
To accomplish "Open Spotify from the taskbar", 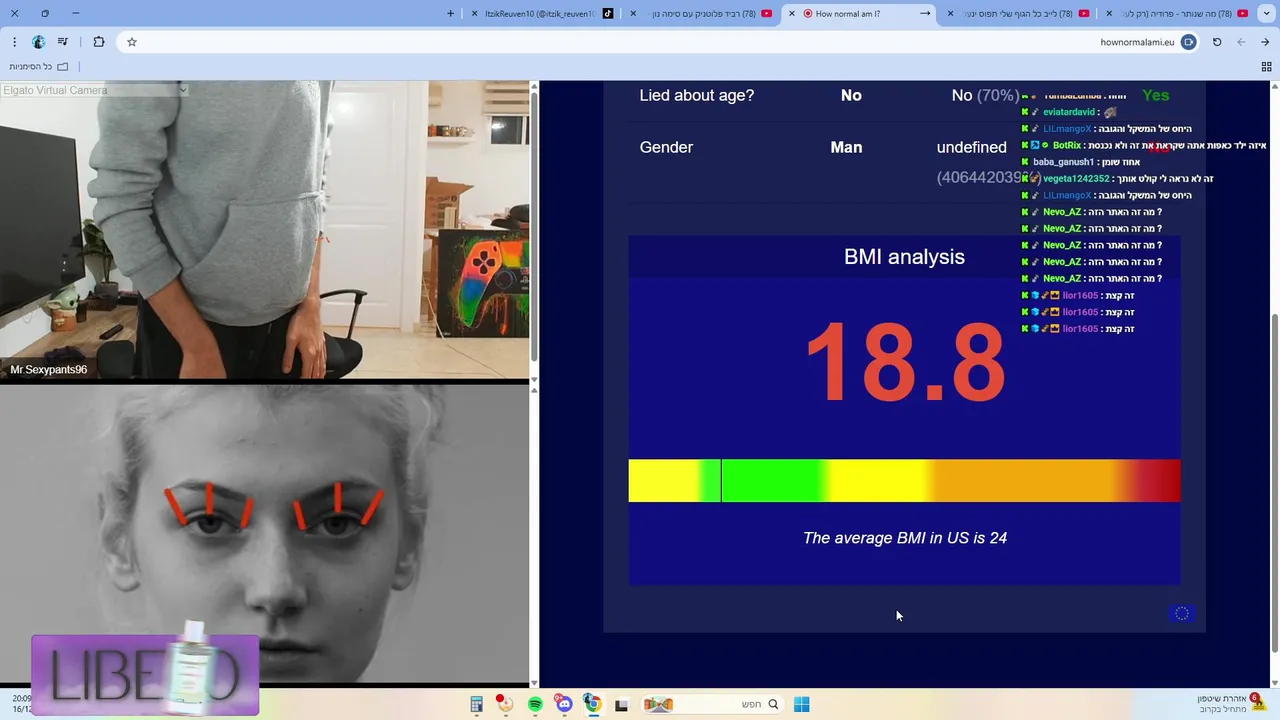I will [x=535, y=704].
